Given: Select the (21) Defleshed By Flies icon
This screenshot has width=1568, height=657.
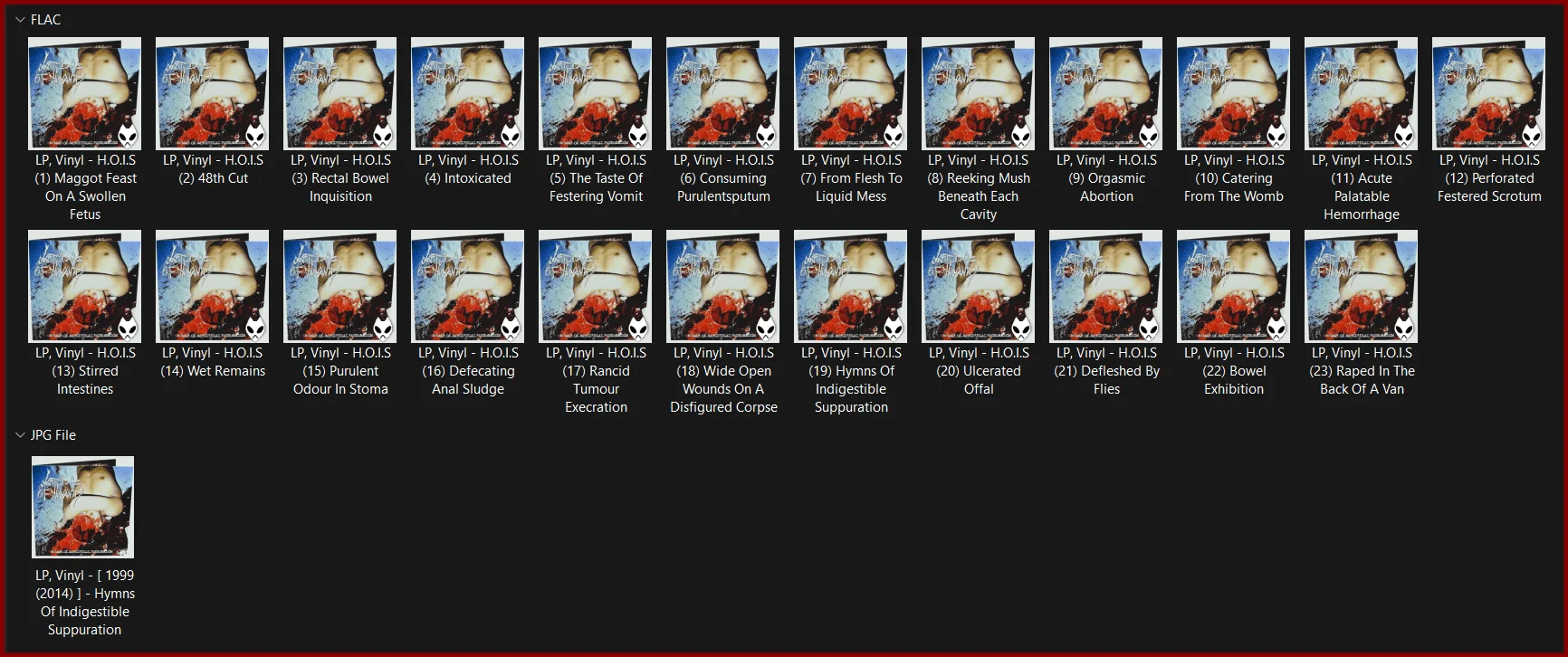Looking at the screenshot, I should coord(1106,286).
